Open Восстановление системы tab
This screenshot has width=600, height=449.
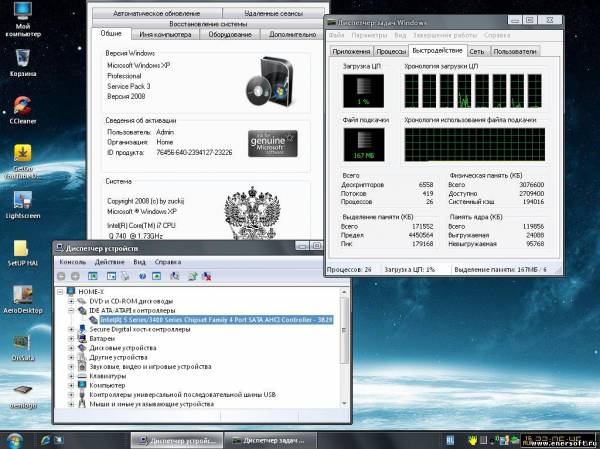click(x=208, y=24)
